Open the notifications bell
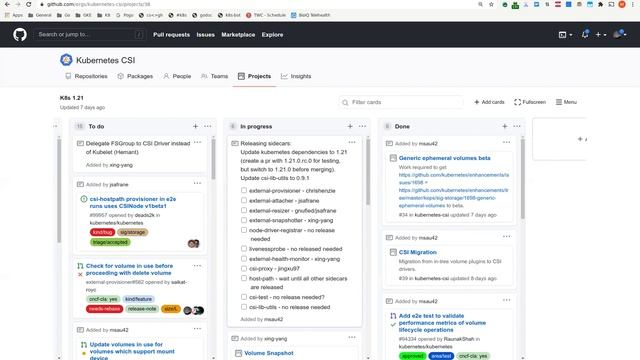 tap(585, 34)
